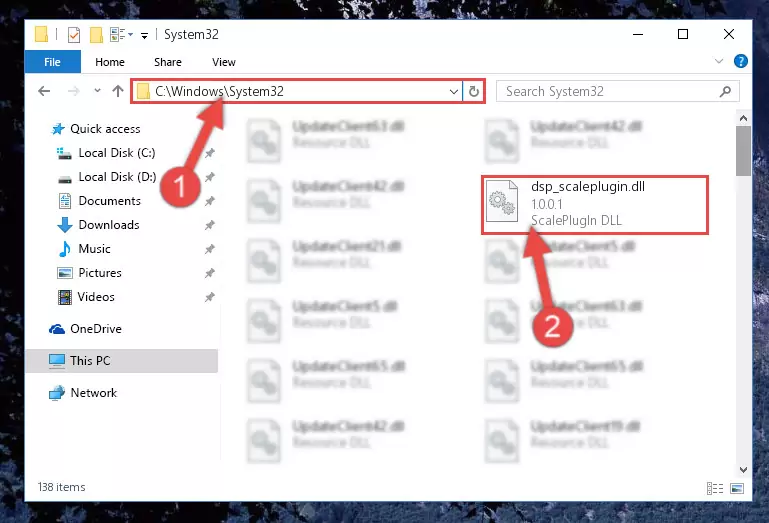Go forward with the Forward arrow
Image resolution: width=769 pixels, height=523 pixels.
(74, 91)
